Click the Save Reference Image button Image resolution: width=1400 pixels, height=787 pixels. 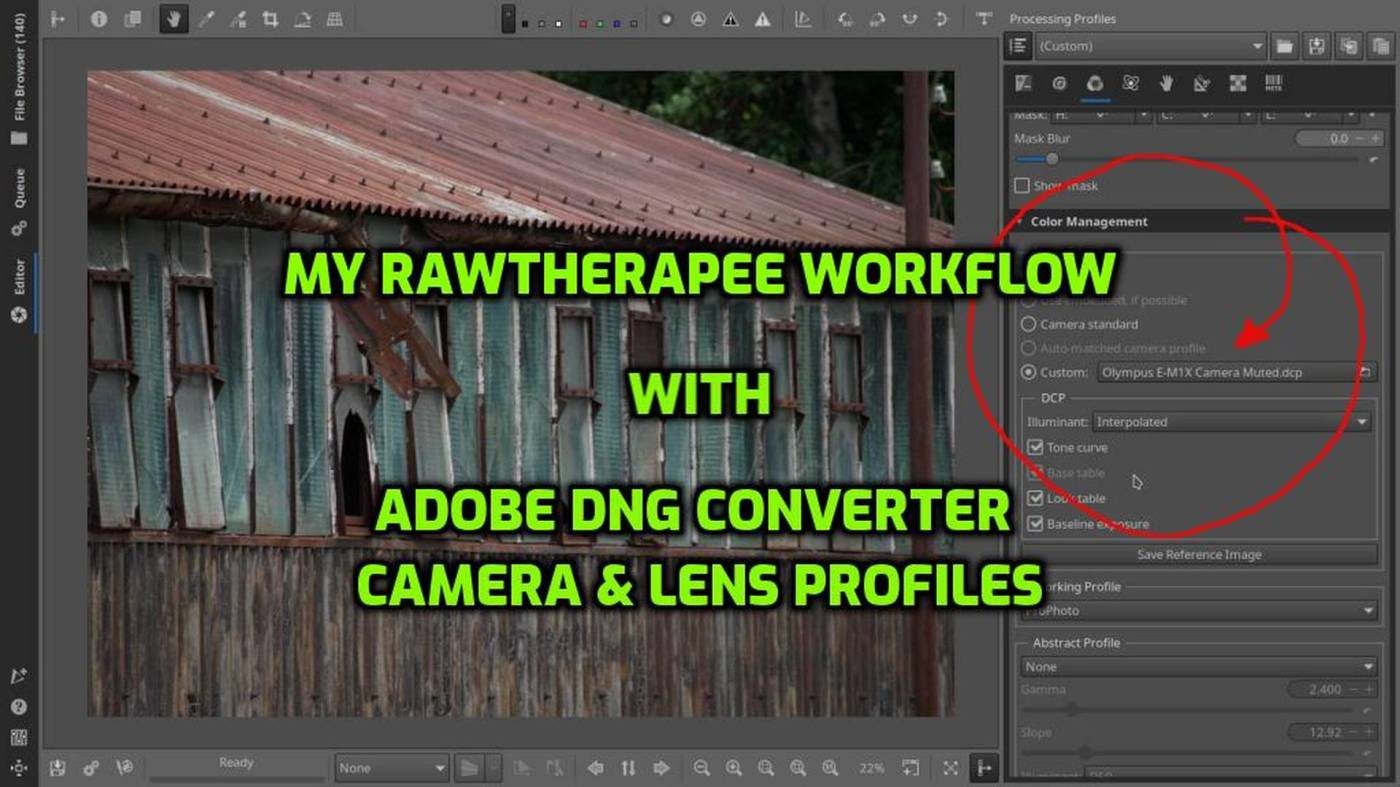coord(1199,555)
